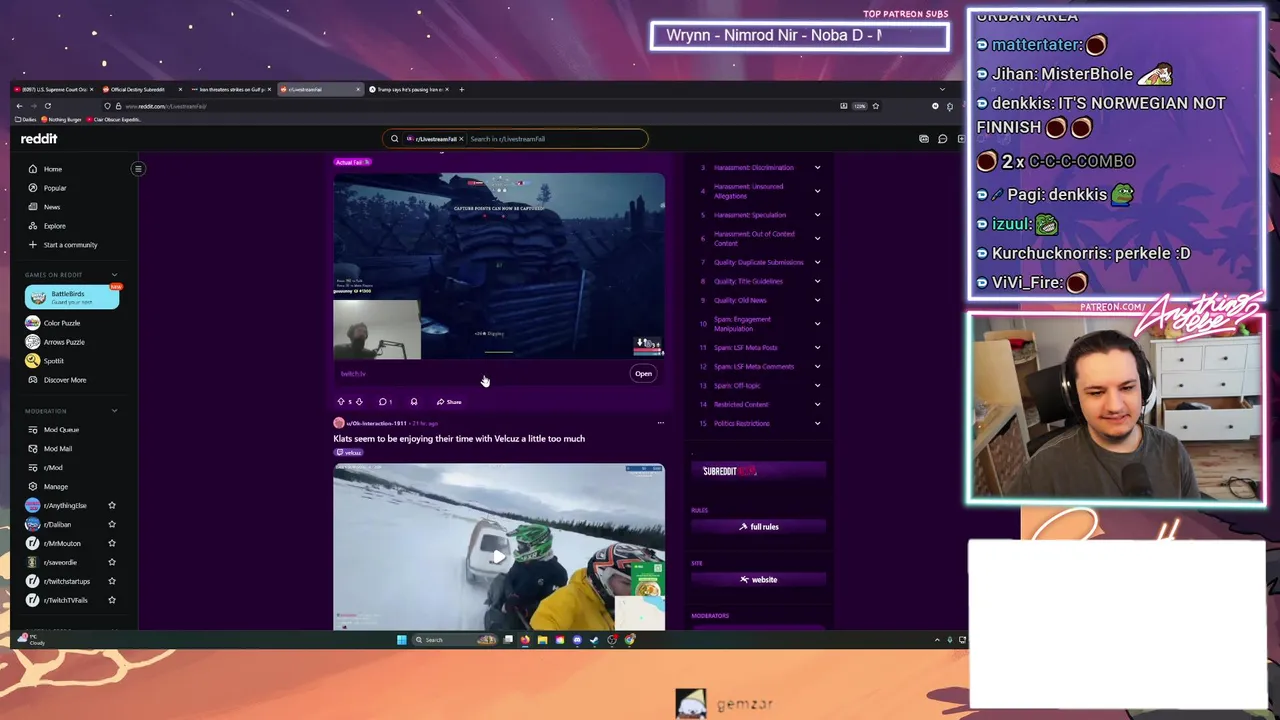Open the Klats post overflow menu
This screenshot has width=1280, height=720.
coord(660,423)
